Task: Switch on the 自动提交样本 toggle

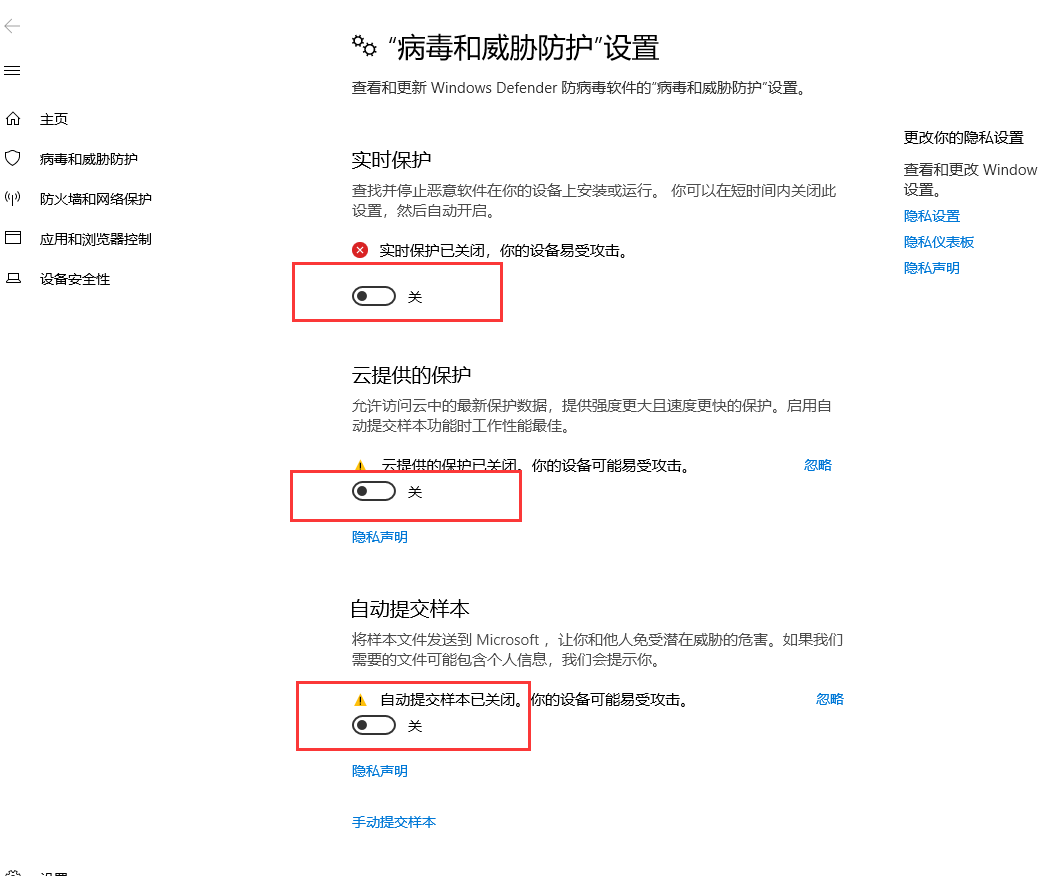Action: (374, 726)
